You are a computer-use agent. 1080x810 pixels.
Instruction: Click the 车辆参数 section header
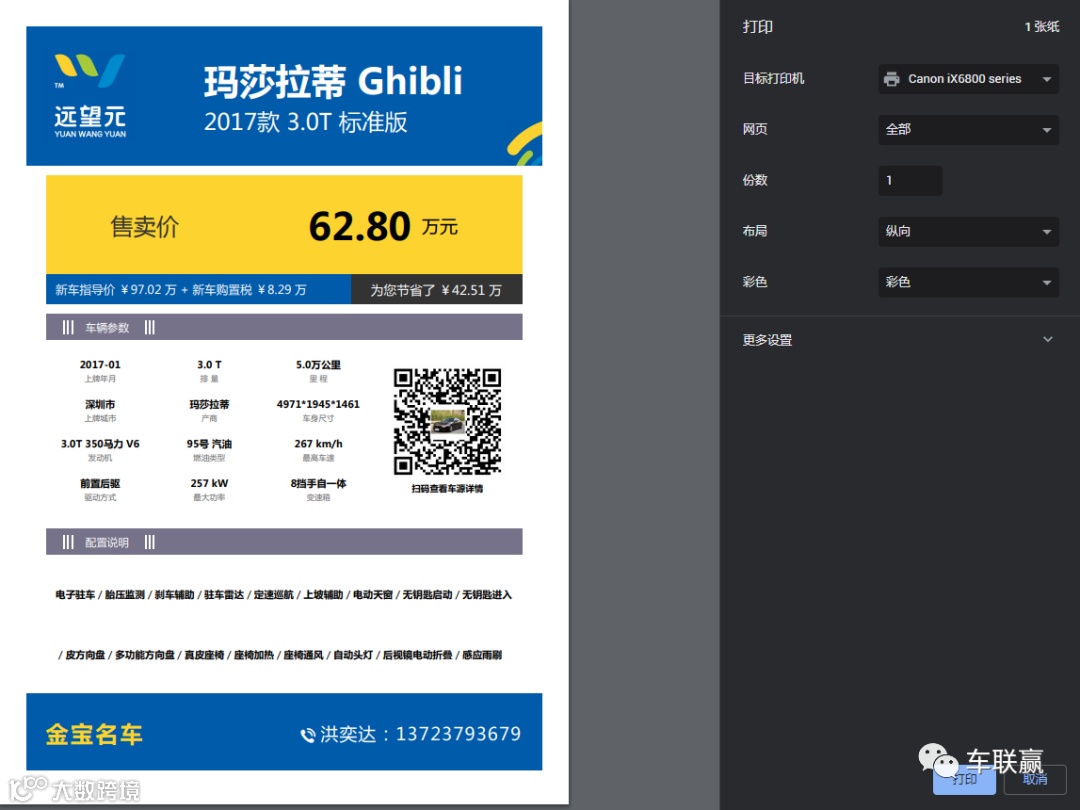284,327
